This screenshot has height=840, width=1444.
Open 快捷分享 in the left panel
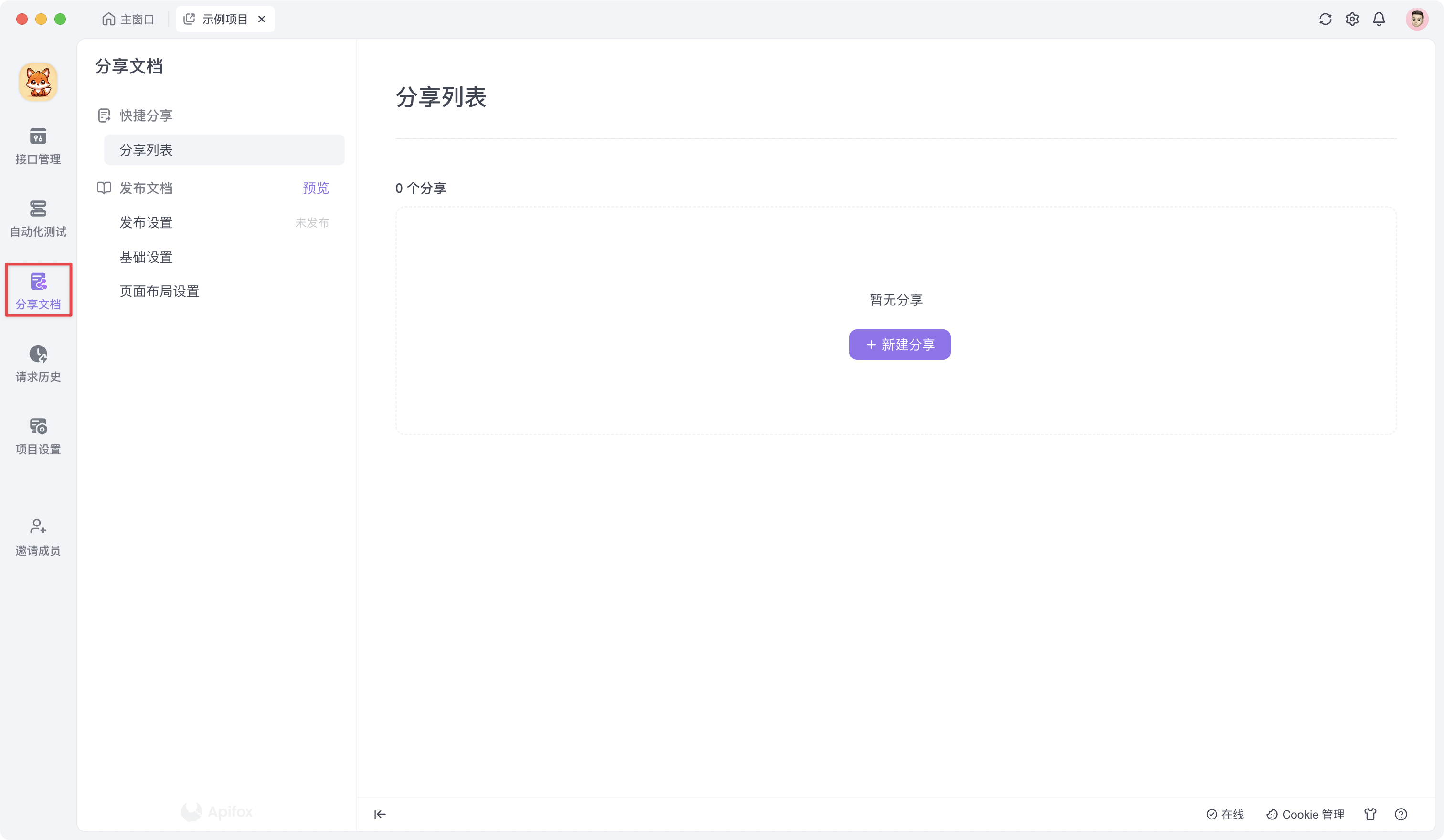point(145,115)
